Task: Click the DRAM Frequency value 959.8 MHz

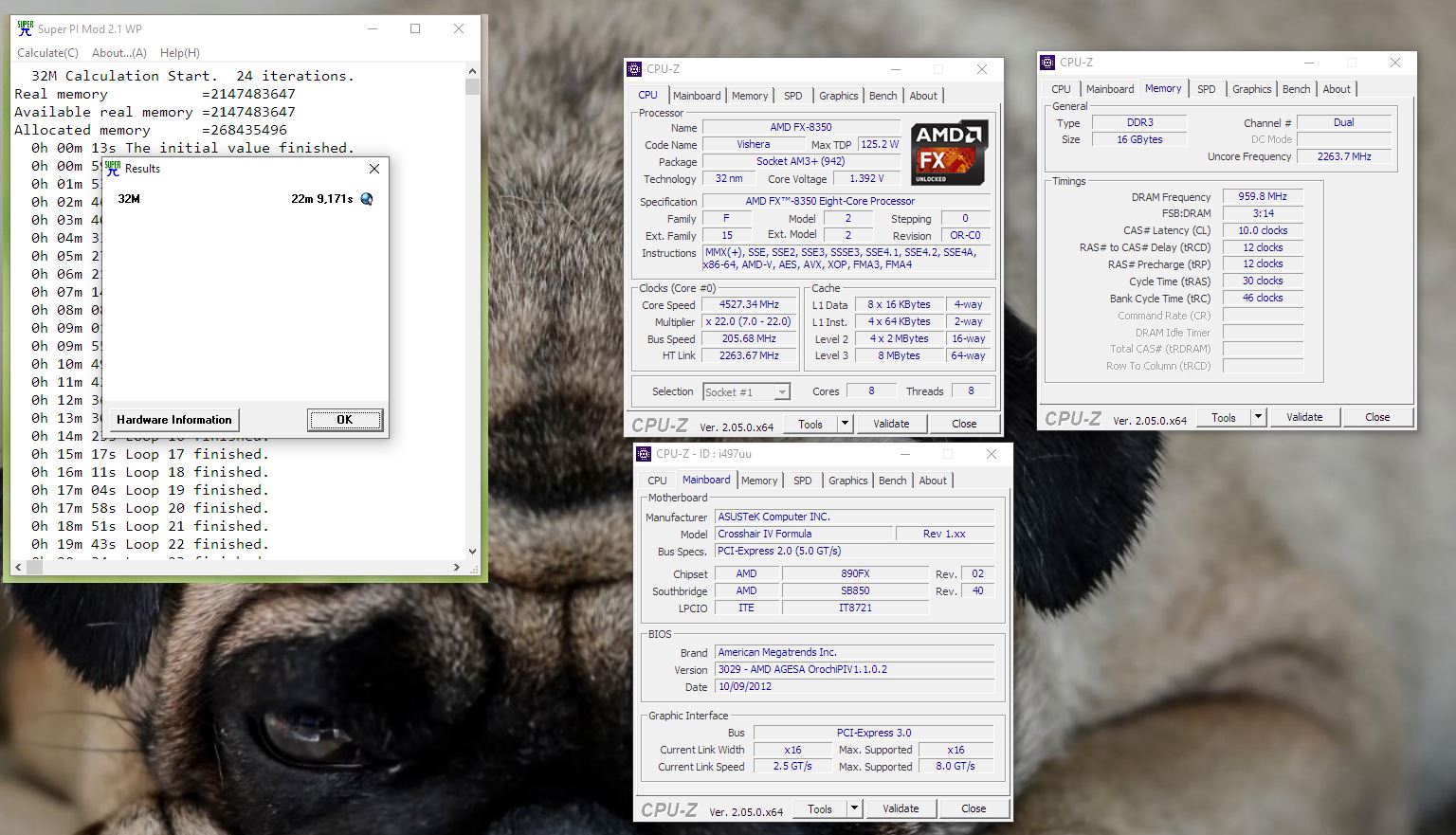Action: [1263, 197]
